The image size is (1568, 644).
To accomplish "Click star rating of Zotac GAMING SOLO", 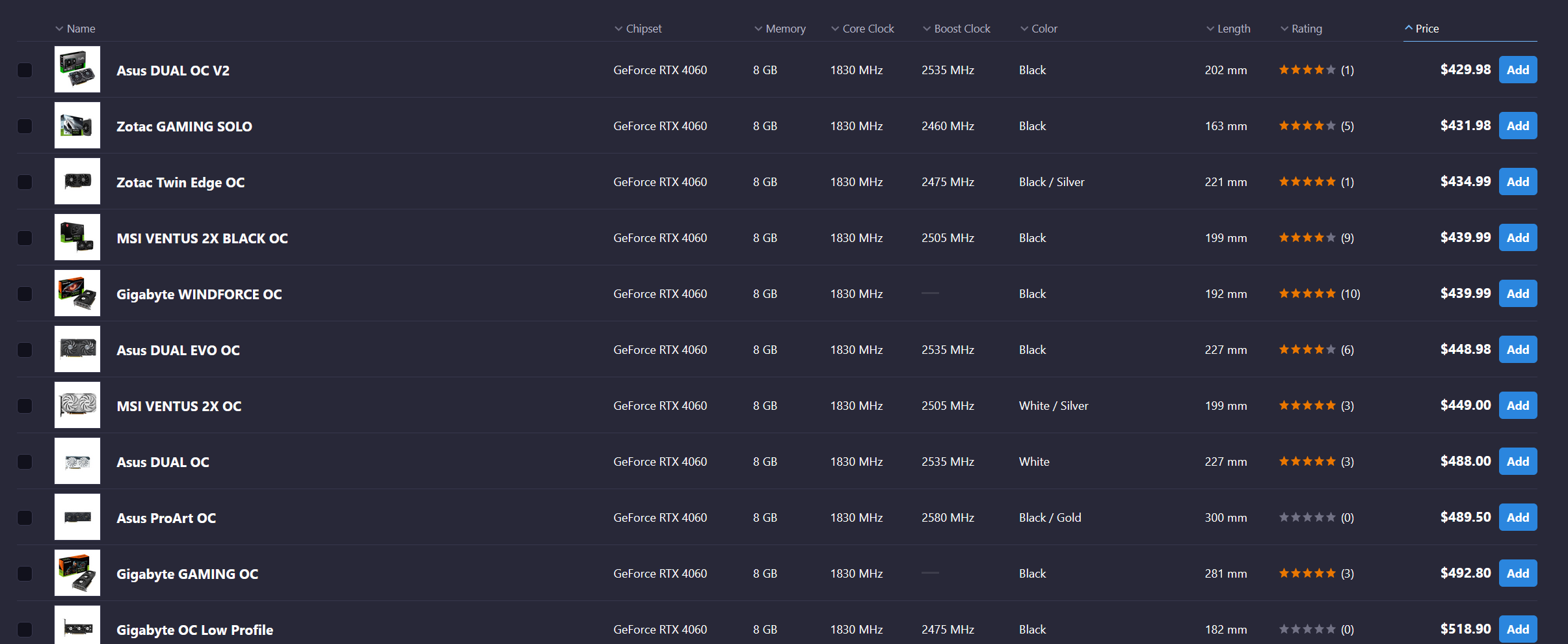I will pos(1307,126).
